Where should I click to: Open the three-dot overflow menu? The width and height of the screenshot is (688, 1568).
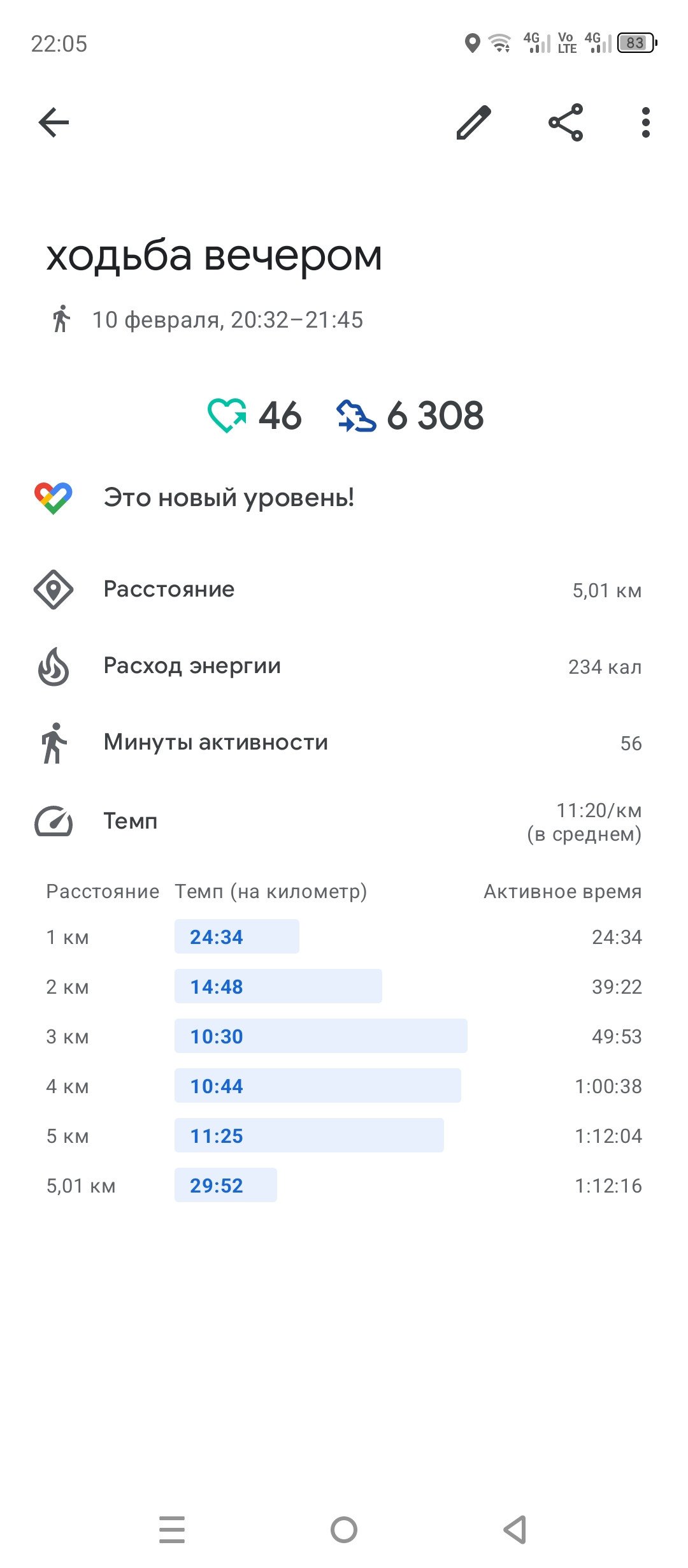[646, 122]
